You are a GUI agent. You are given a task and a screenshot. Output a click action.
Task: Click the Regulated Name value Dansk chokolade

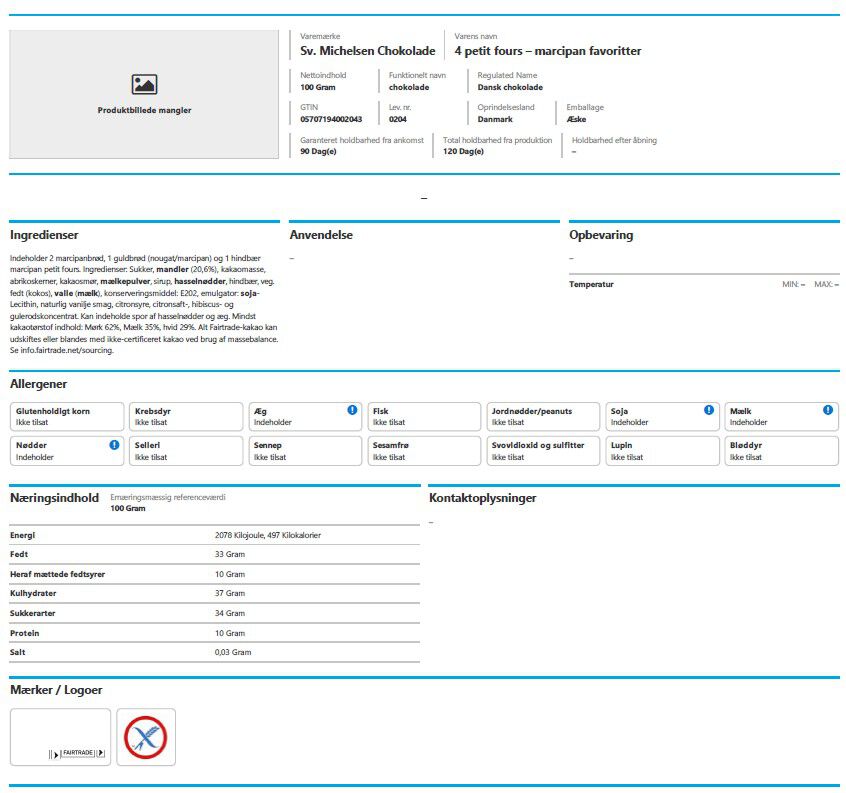(510, 87)
